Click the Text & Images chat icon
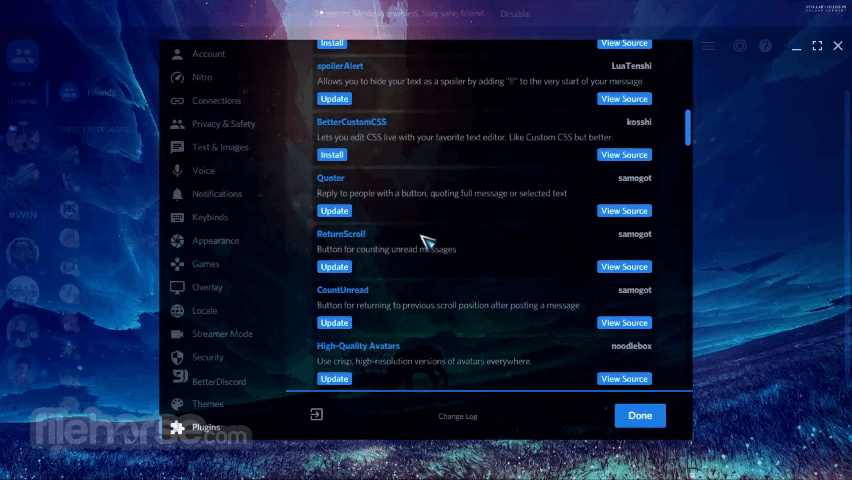The image size is (852, 480). [x=177, y=147]
